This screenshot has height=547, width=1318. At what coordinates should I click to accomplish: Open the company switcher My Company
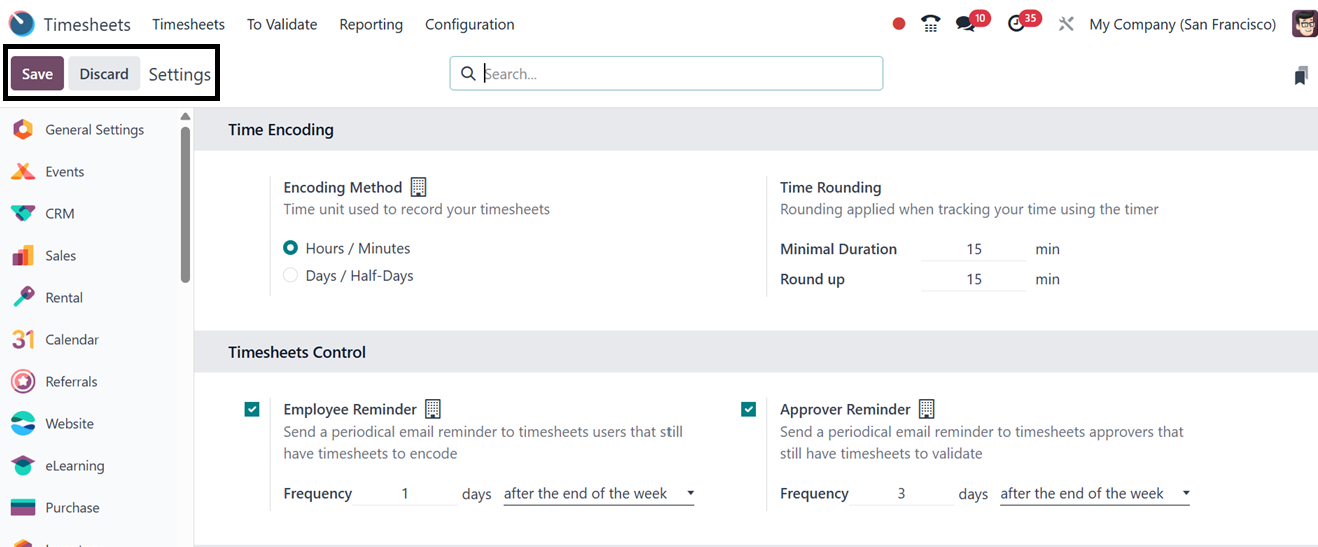point(1182,24)
